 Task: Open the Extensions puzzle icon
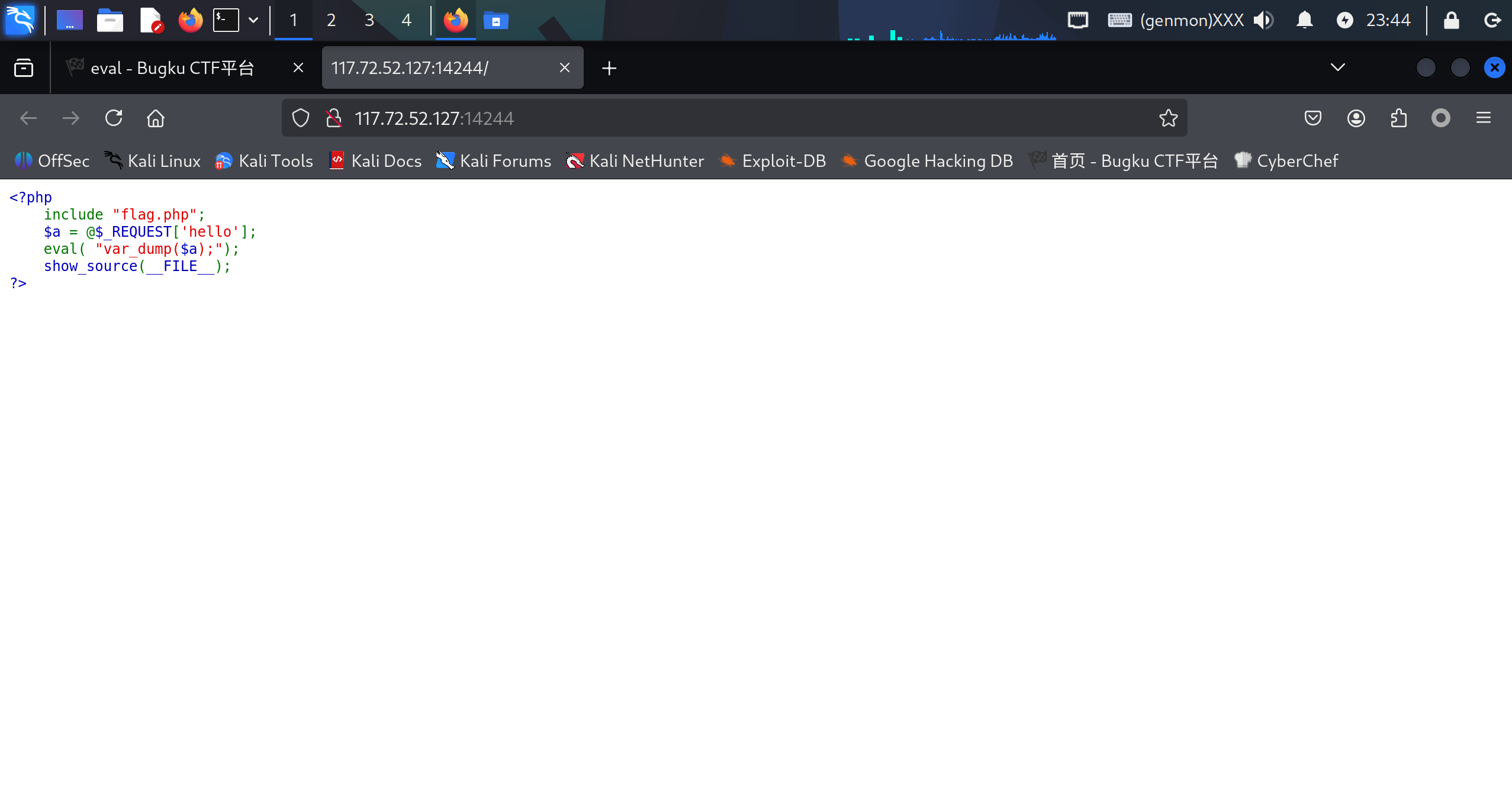coord(1398,118)
